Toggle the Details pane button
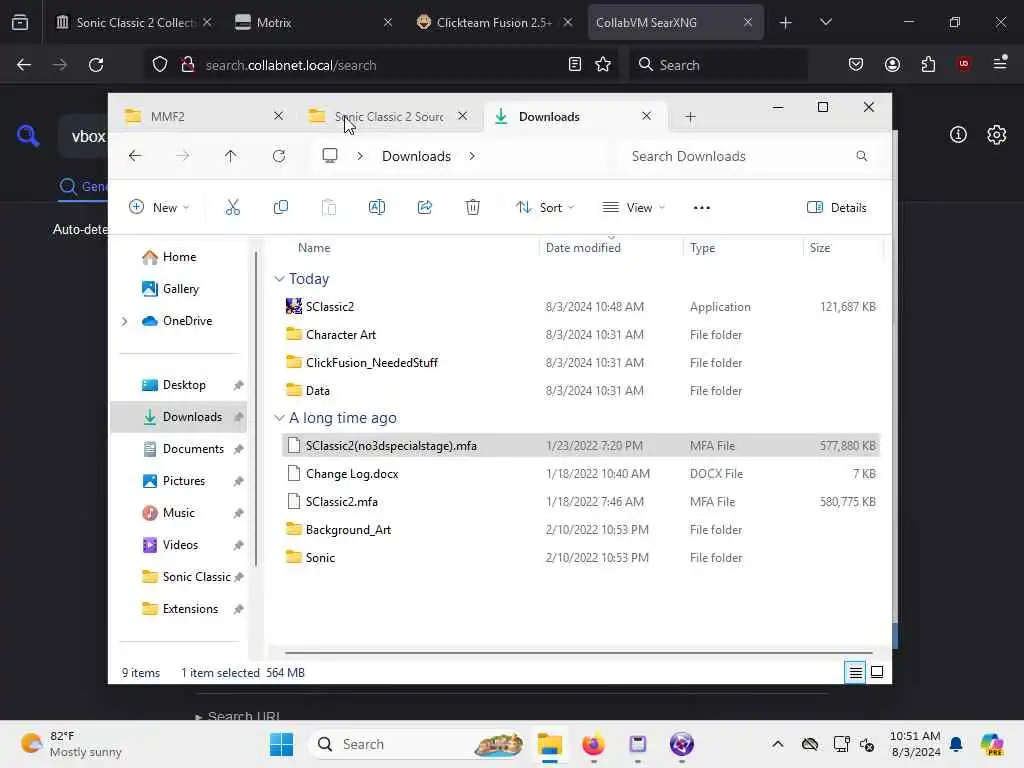The width and height of the screenshot is (1024, 768). (837, 208)
